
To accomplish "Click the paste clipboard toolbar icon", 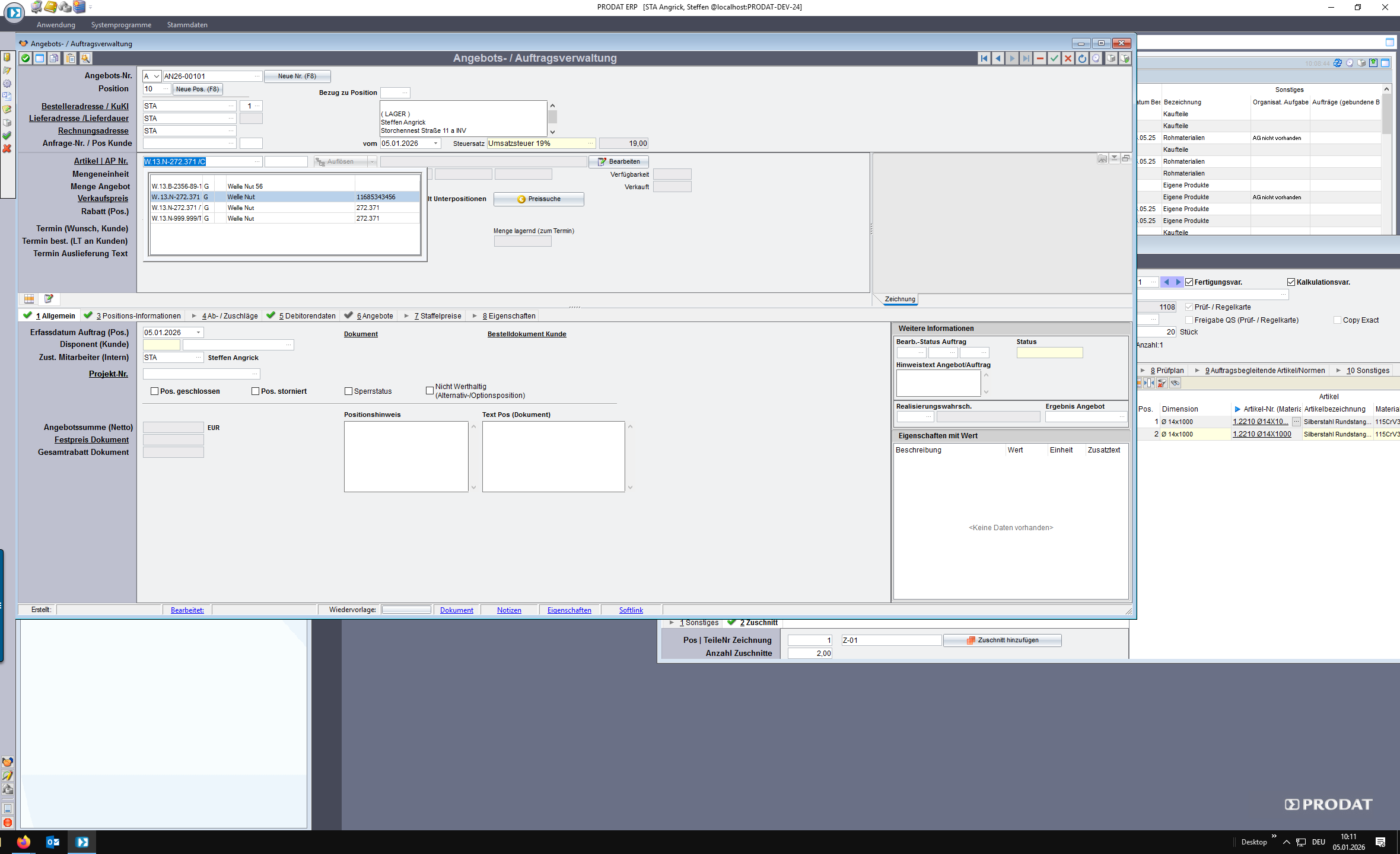I will (x=70, y=58).
